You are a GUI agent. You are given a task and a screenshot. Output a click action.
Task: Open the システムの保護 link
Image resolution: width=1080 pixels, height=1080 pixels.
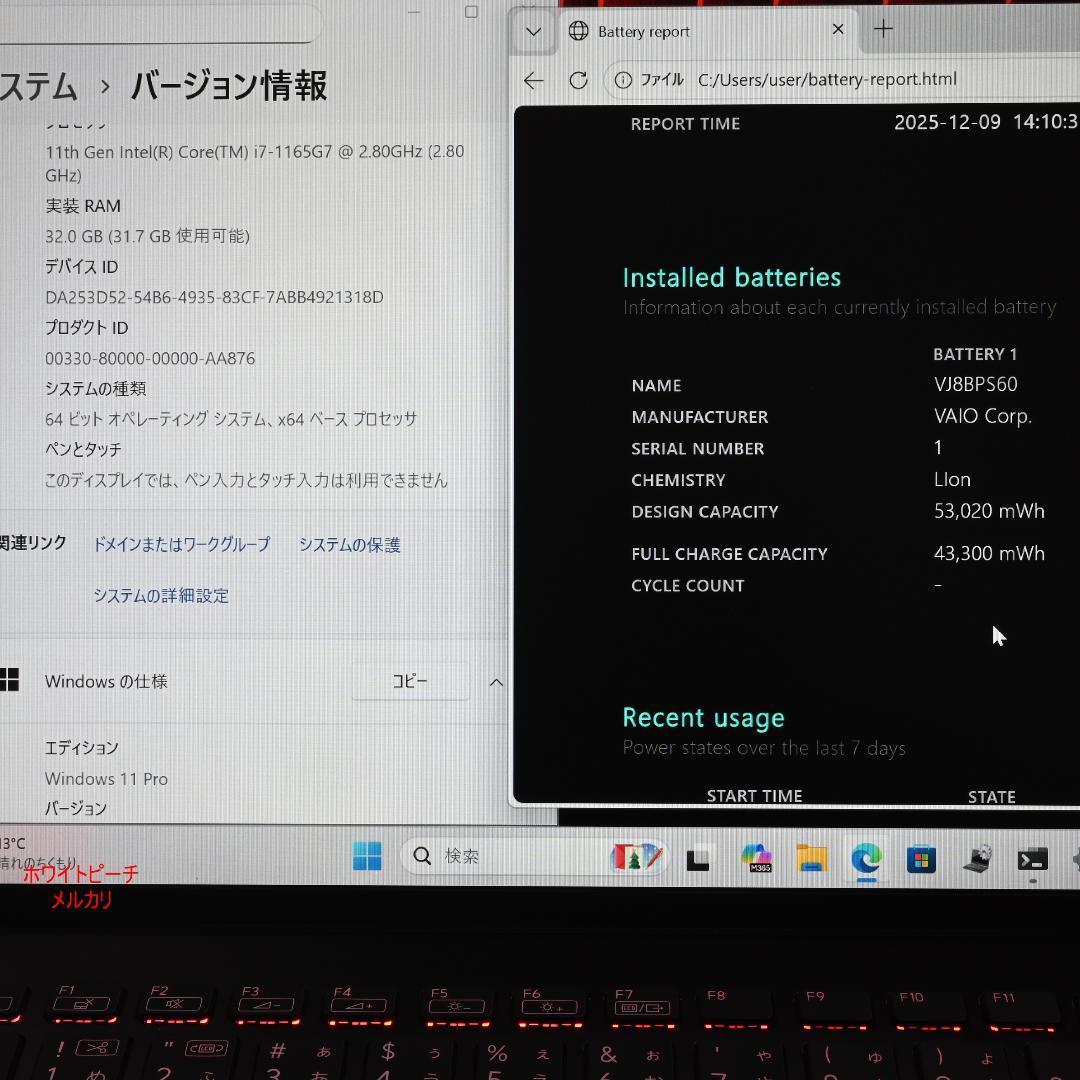pyautogui.click(x=348, y=544)
